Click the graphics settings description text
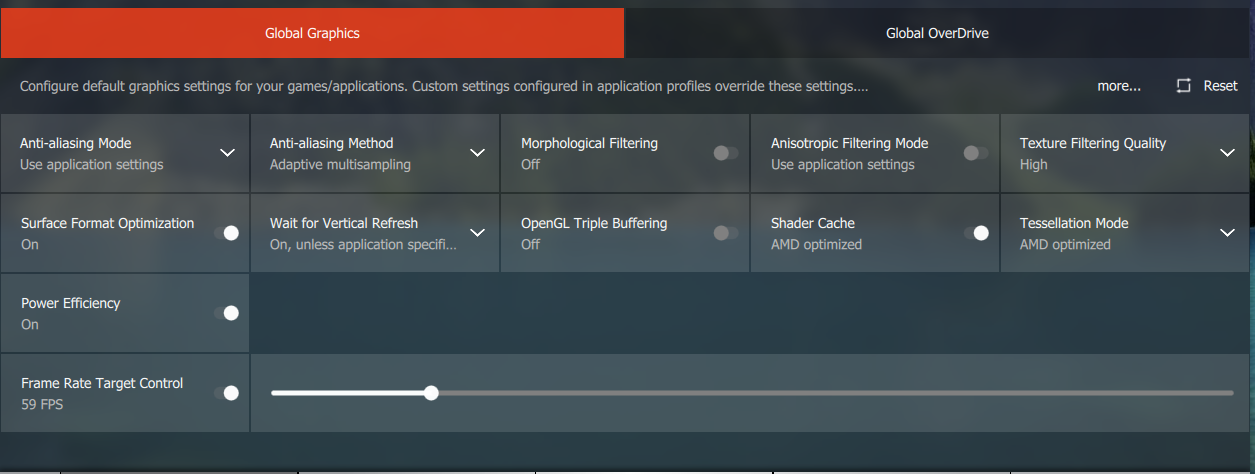The height and width of the screenshot is (474, 1255). (443, 86)
